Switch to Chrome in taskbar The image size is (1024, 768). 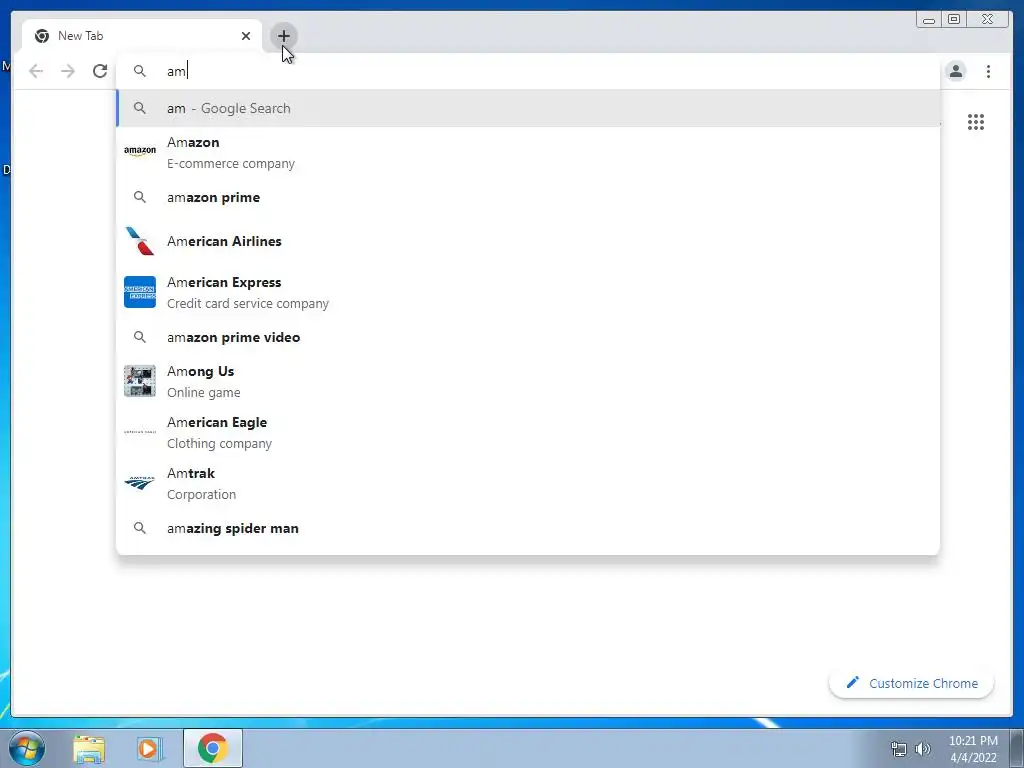pos(212,748)
